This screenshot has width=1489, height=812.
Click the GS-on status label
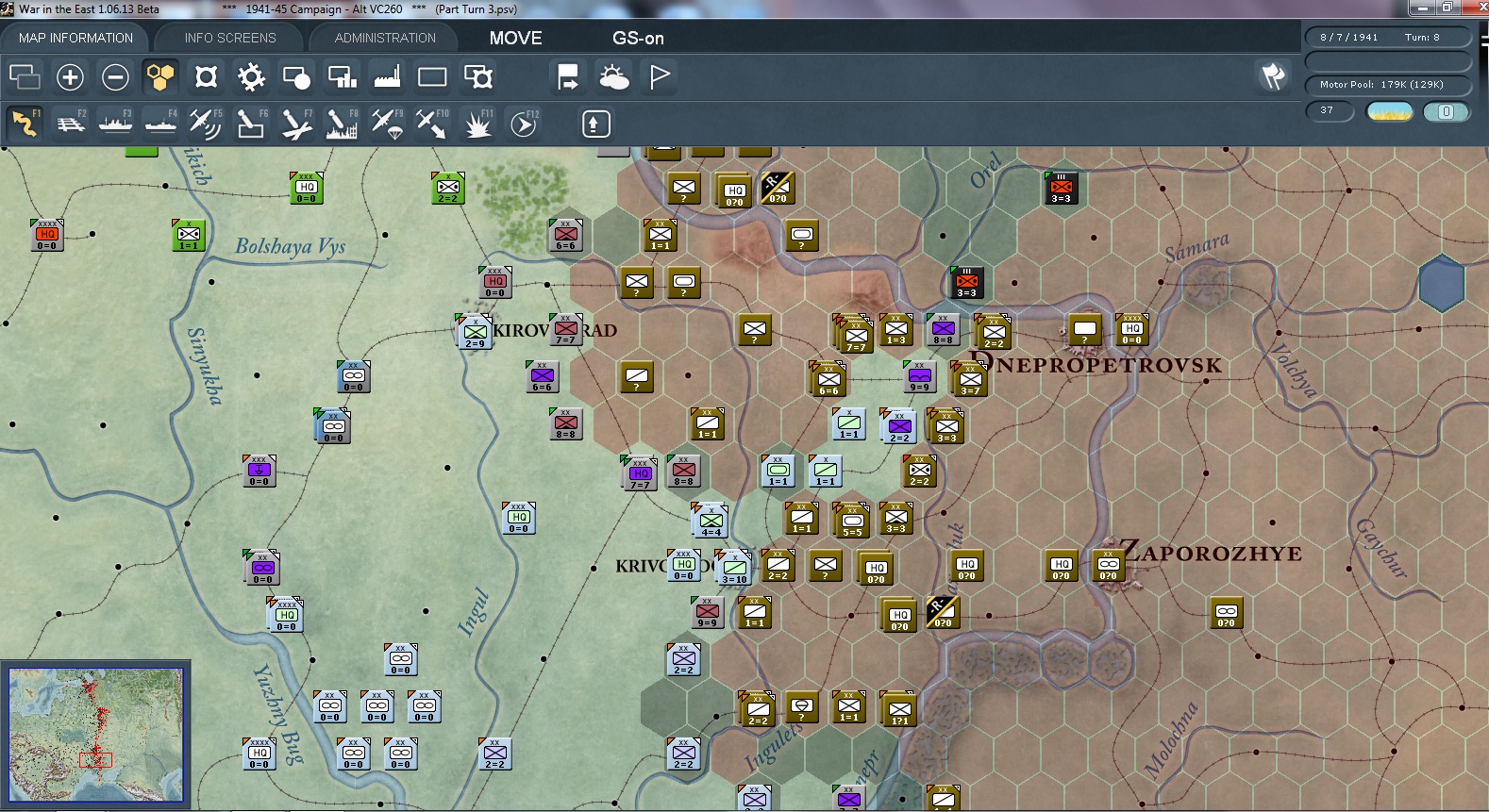[638, 38]
